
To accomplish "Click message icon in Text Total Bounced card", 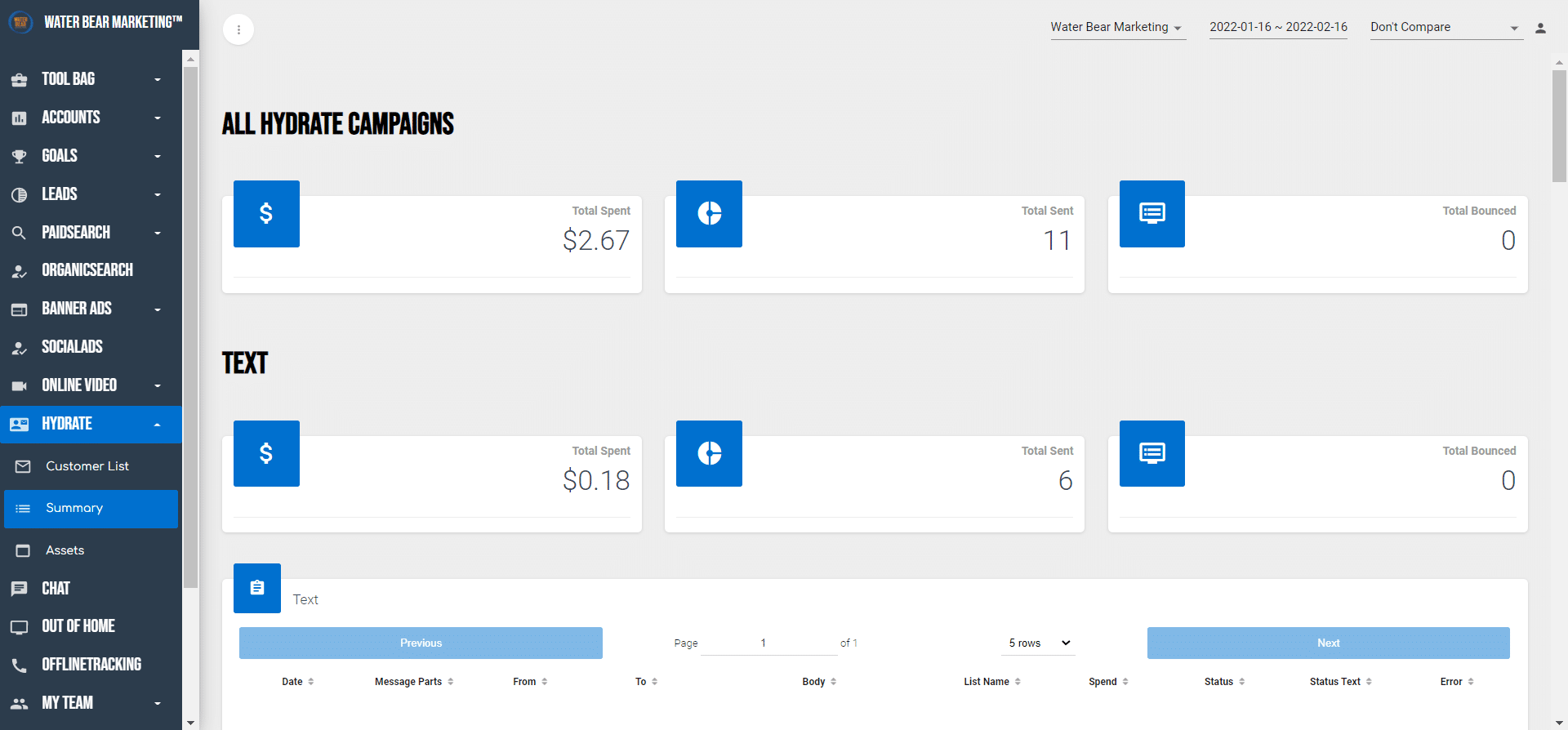I will tap(1152, 453).
